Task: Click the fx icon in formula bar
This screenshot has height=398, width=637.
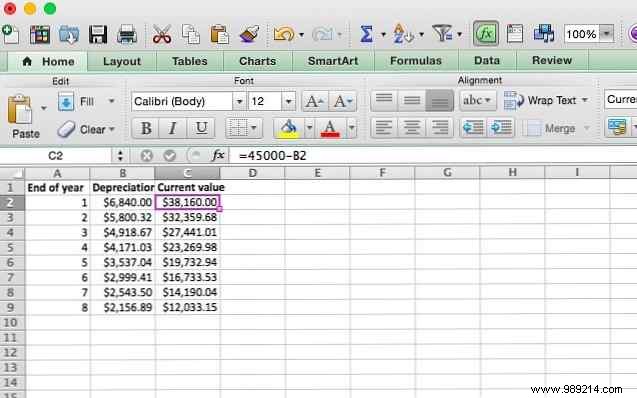Action: click(218, 155)
